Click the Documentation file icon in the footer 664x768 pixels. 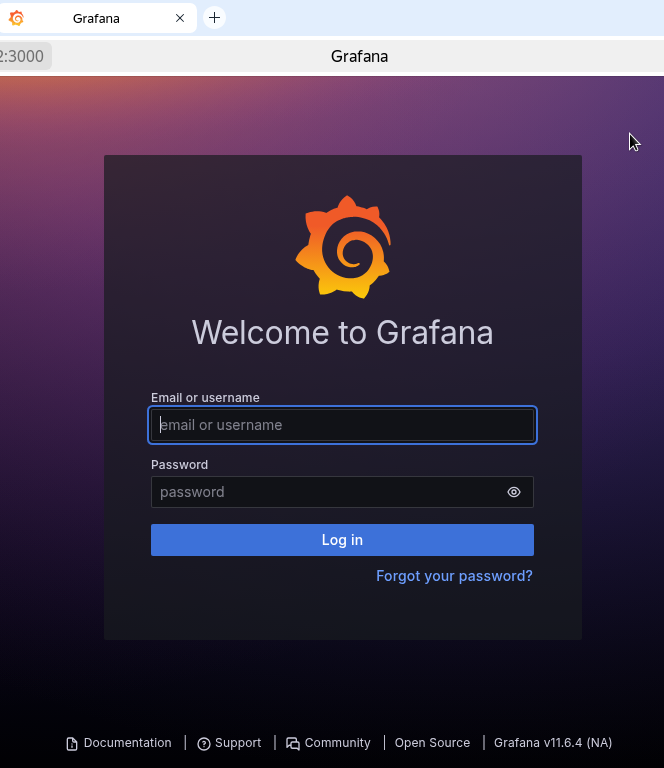pos(72,744)
